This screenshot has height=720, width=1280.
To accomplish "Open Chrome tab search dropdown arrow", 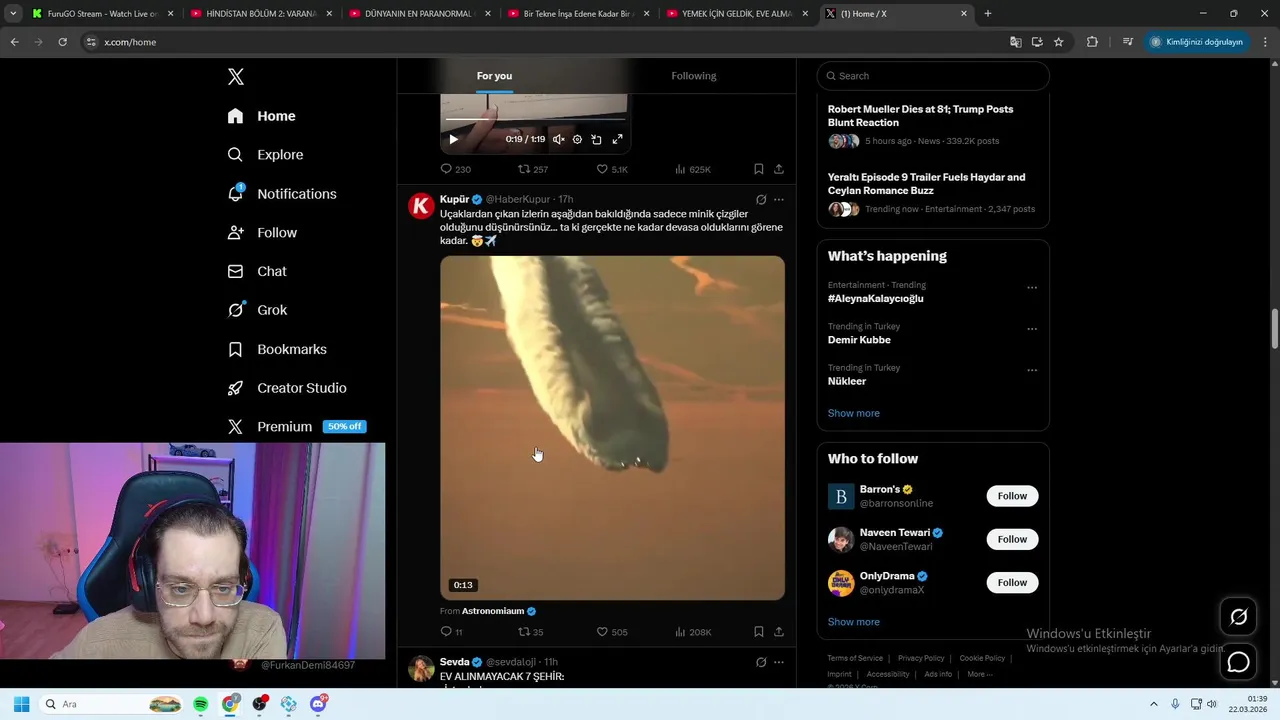I will 13,14.
